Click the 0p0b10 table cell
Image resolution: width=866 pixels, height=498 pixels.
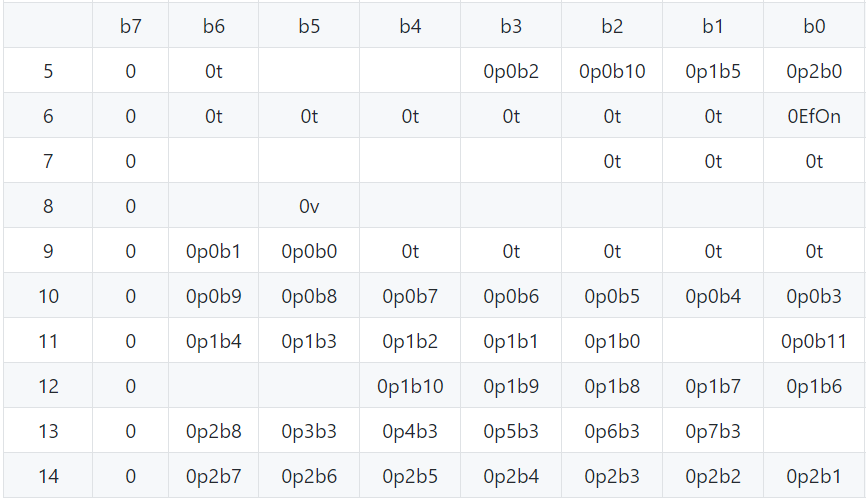(x=612, y=72)
